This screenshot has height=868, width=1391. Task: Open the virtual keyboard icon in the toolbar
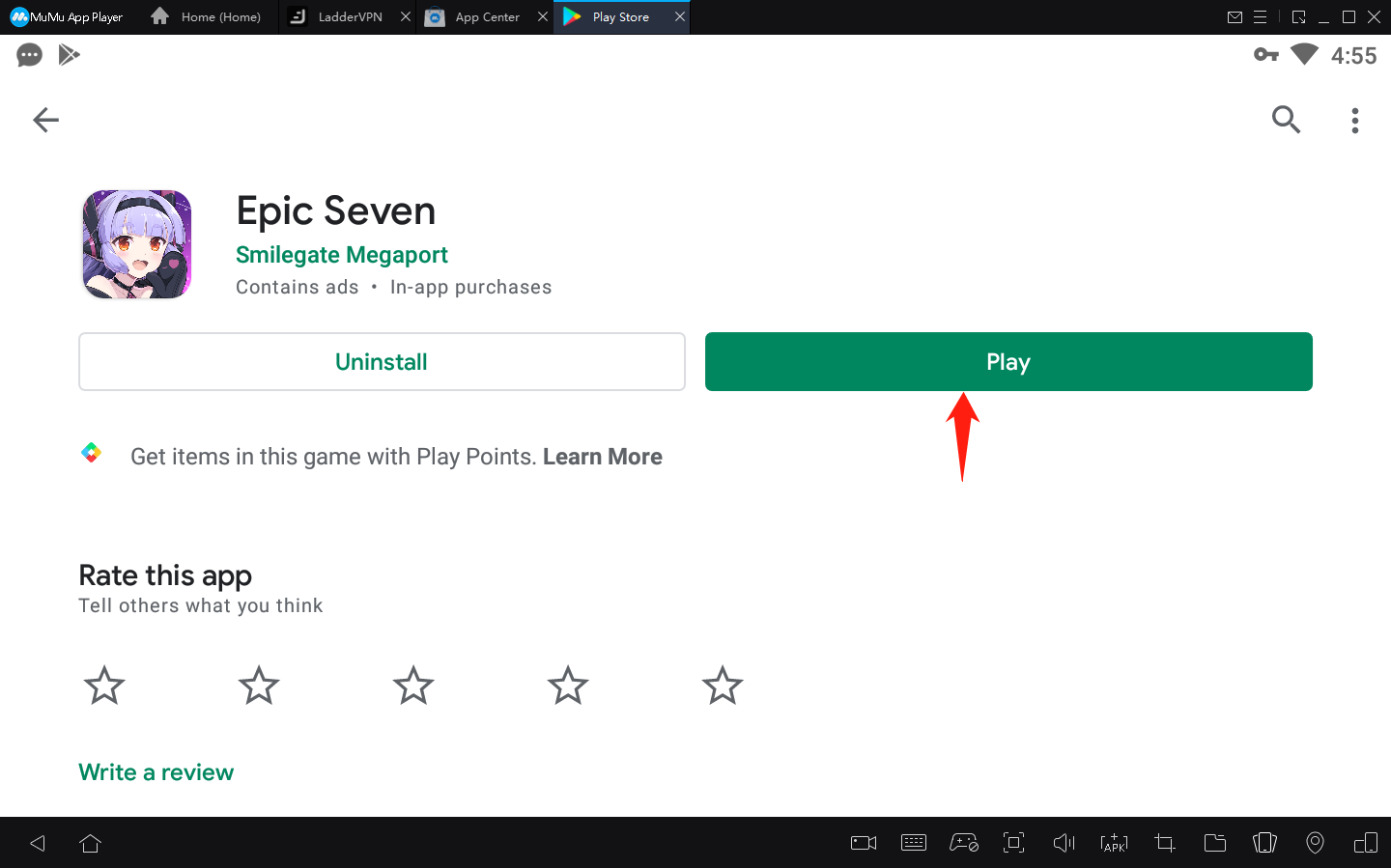pos(913,842)
